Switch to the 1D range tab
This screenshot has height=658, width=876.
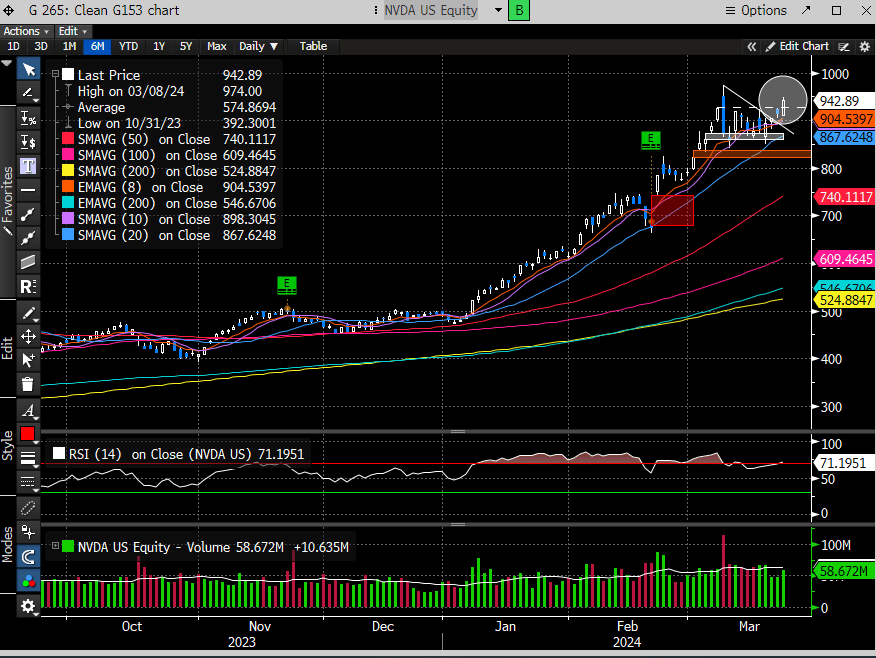[13, 46]
